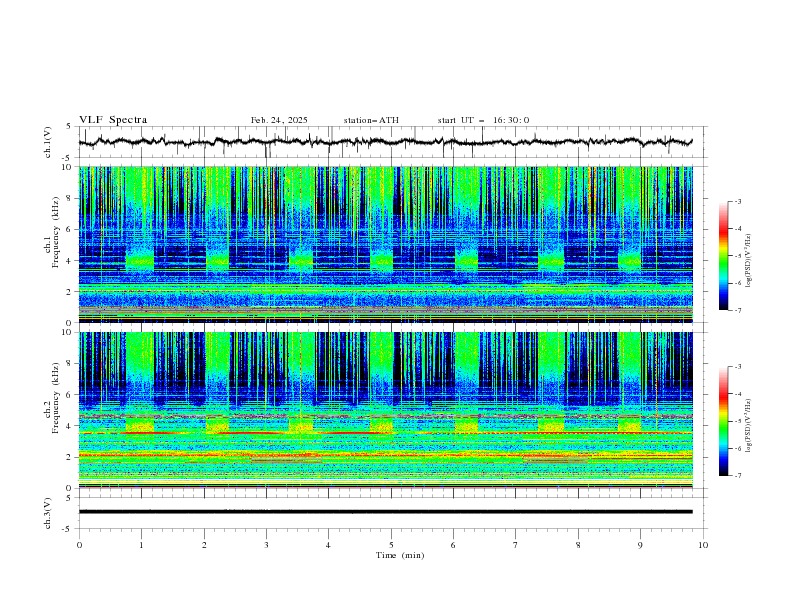Image resolution: width=792 pixels, height=612 pixels.
Task: Click the ch.2 spectrogram color bar
Action: [723, 421]
